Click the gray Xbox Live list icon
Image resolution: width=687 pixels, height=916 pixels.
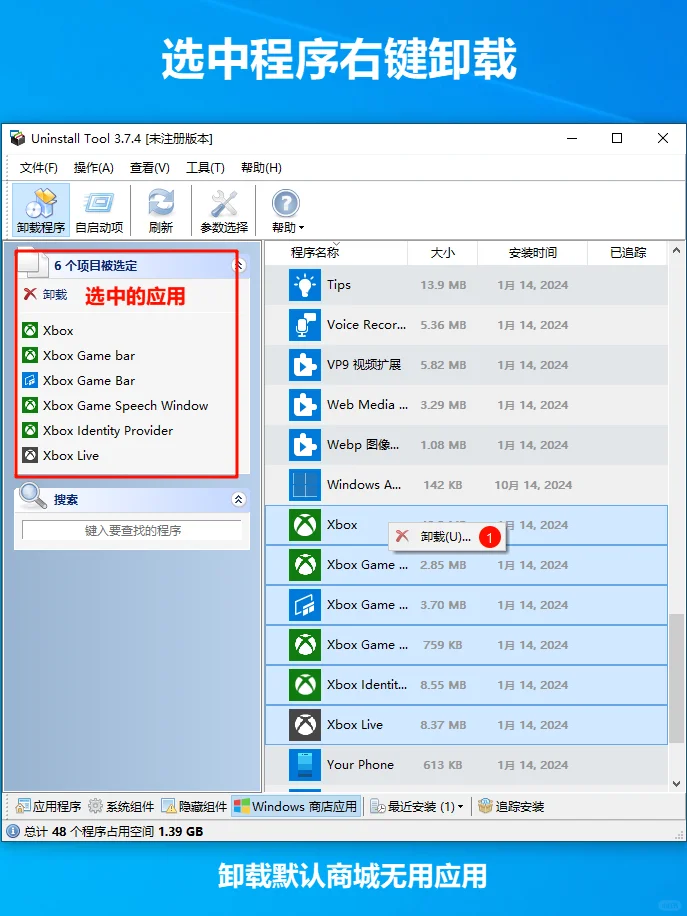[305, 724]
